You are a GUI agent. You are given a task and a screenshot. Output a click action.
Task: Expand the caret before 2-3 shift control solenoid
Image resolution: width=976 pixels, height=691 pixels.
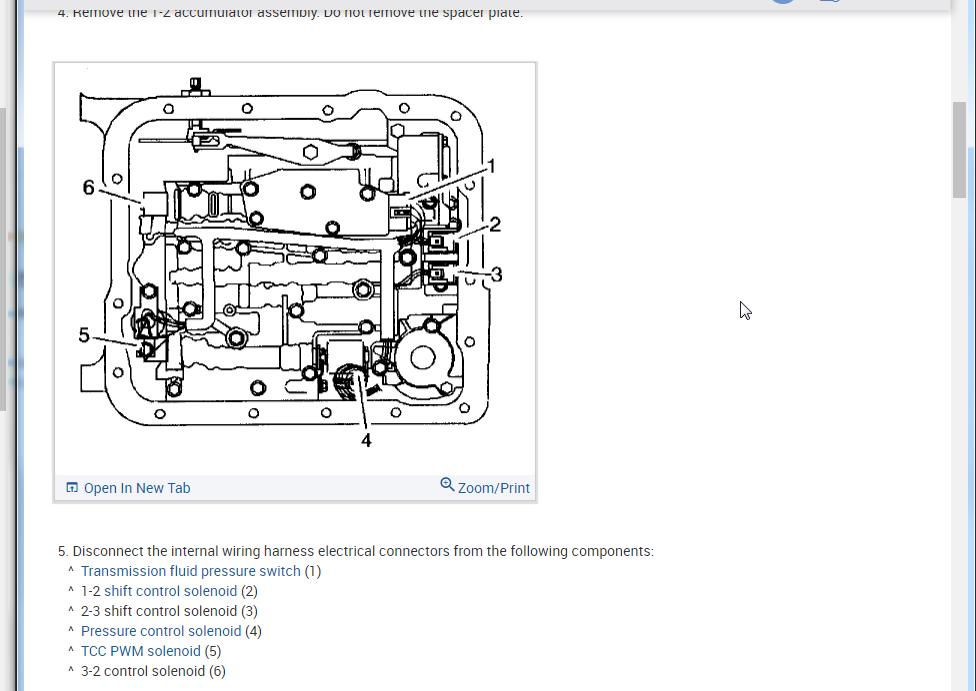(70, 610)
